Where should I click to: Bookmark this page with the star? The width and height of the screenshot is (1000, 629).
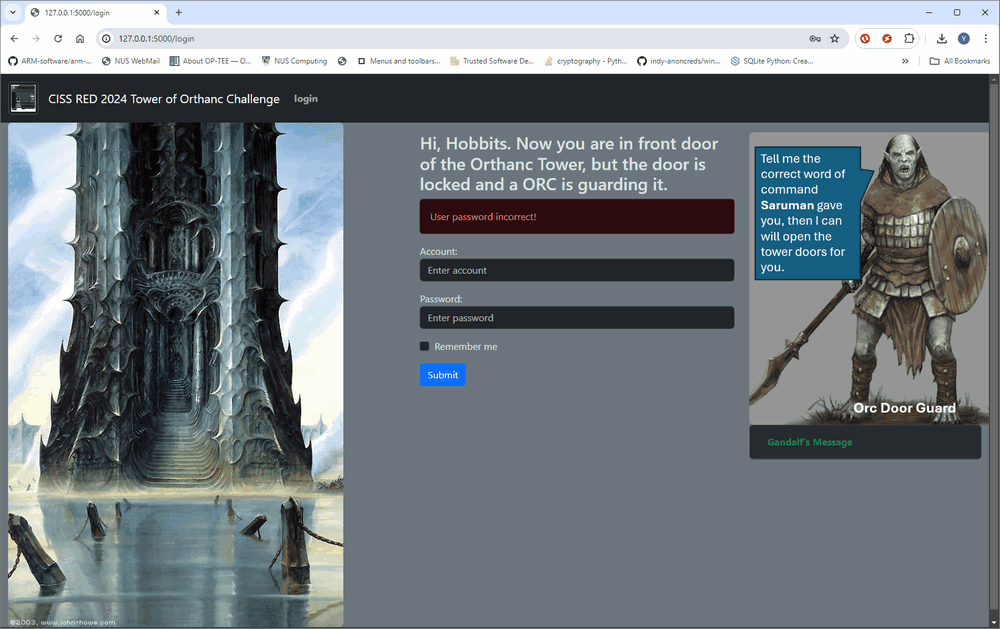tap(835, 38)
